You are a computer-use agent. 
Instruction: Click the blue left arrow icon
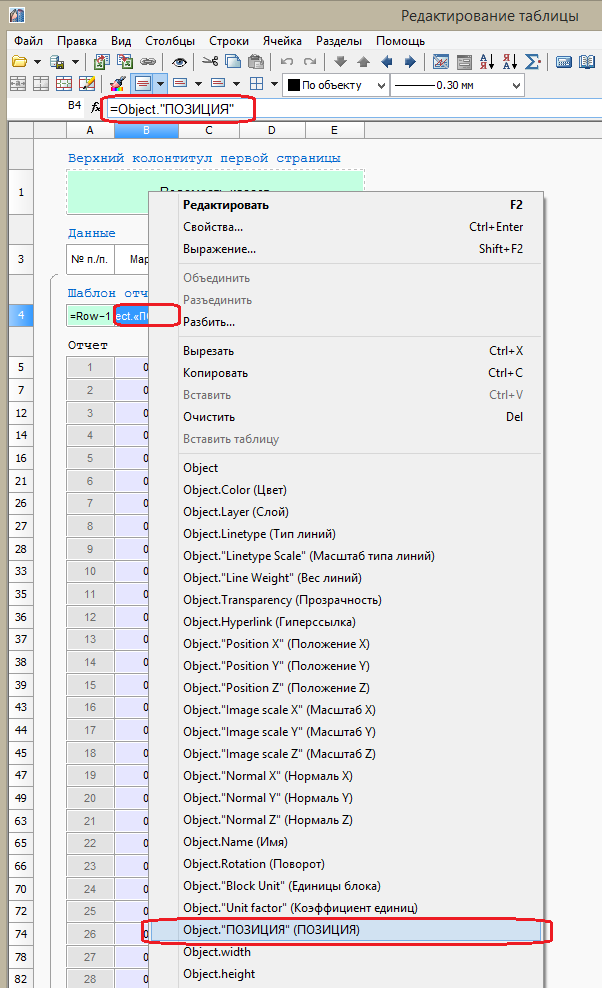(x=387, y=62)
